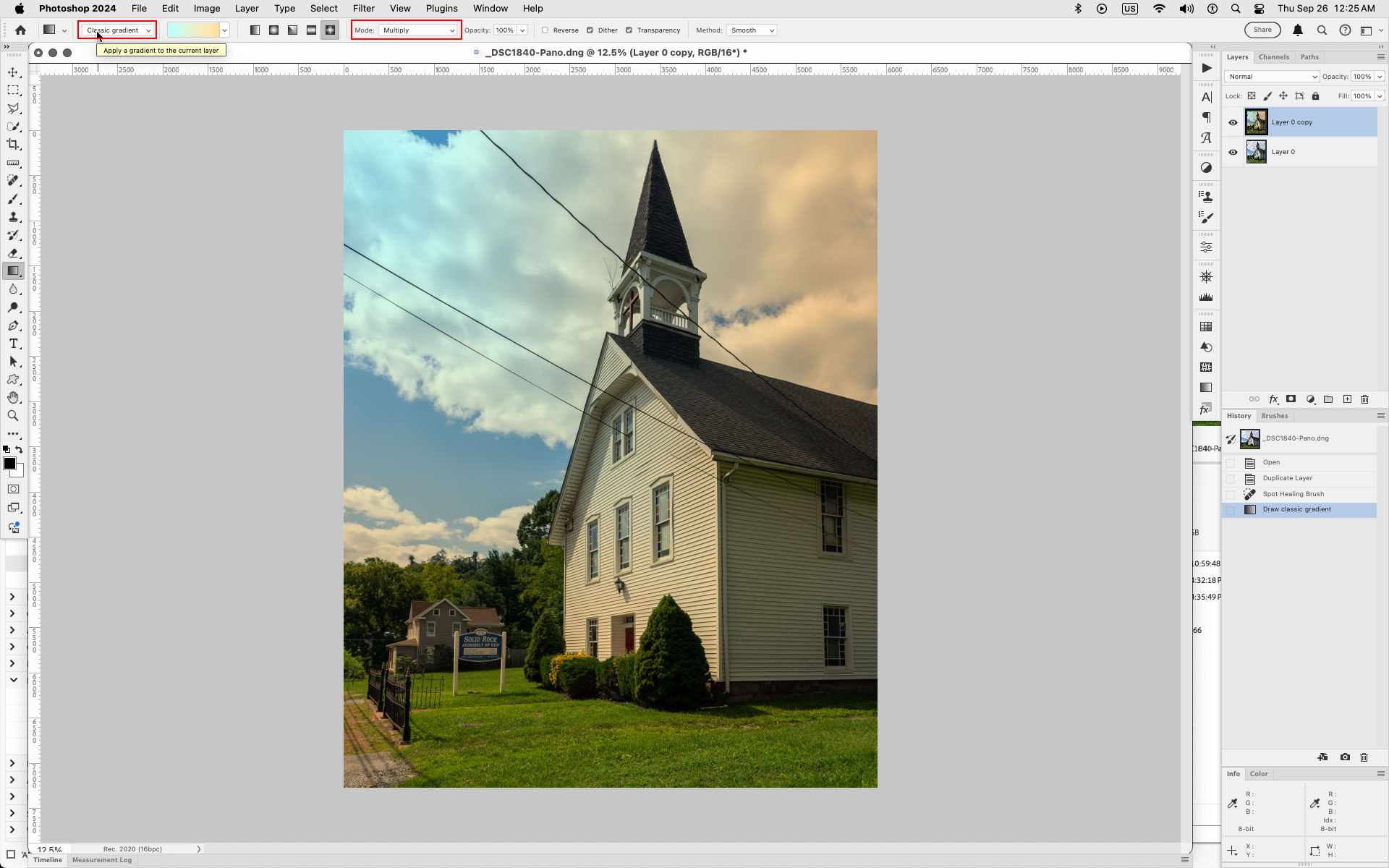Open the Filter menu
The height and width of the screenshot is (868, 1389).
[363, 8]
